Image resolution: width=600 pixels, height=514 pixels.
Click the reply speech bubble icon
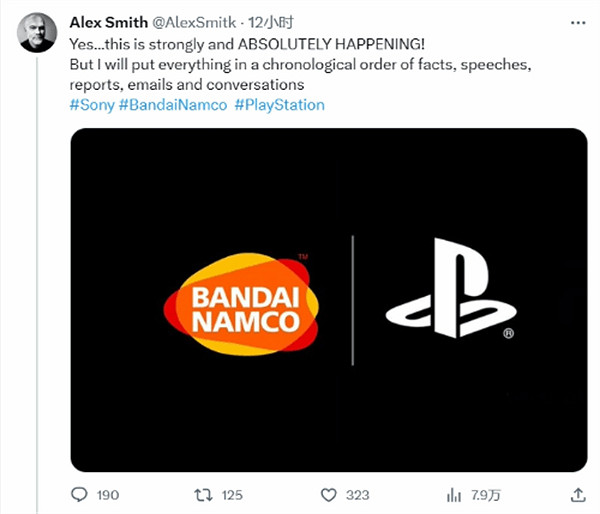point(81,494)
